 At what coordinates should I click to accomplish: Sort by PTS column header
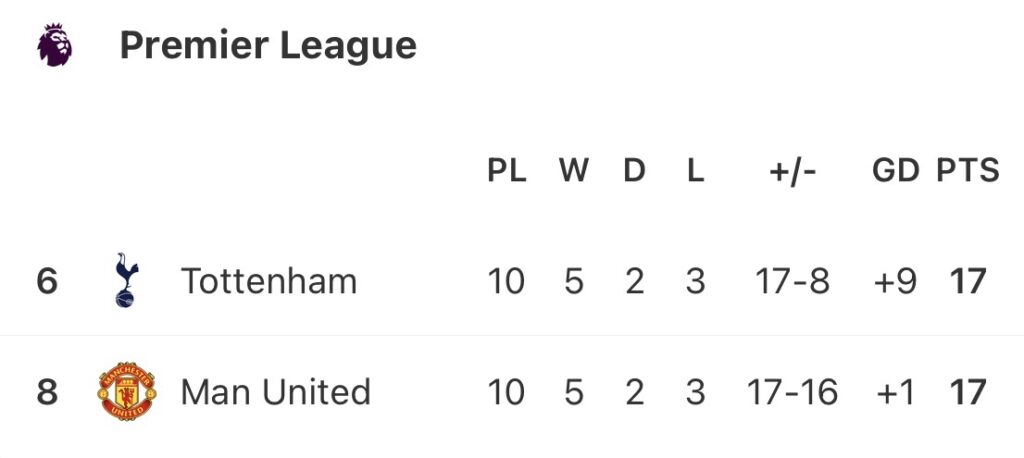tap(967, 171)
